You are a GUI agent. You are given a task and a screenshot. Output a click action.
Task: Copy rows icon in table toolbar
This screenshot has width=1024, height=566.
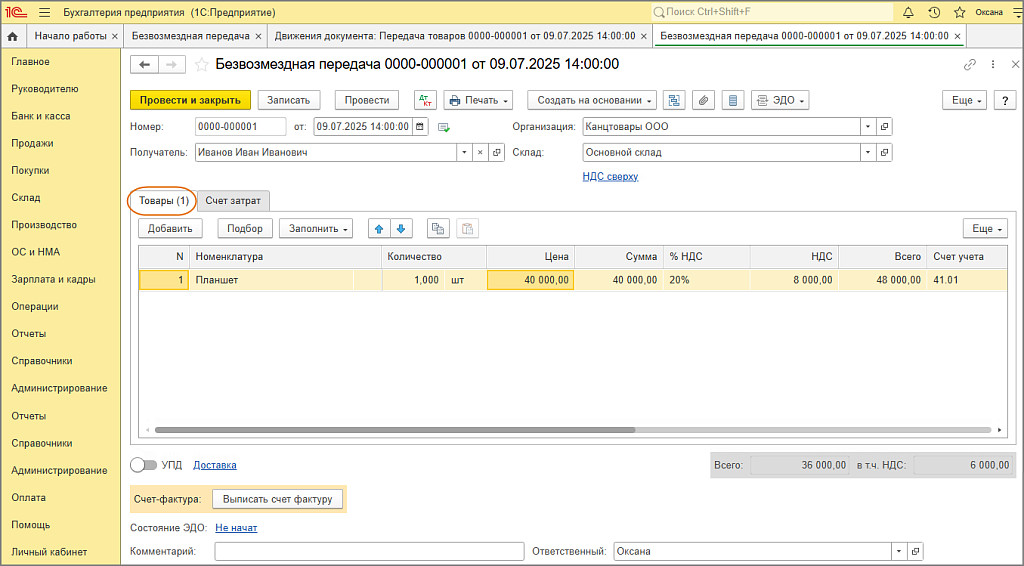click(438, 228)
